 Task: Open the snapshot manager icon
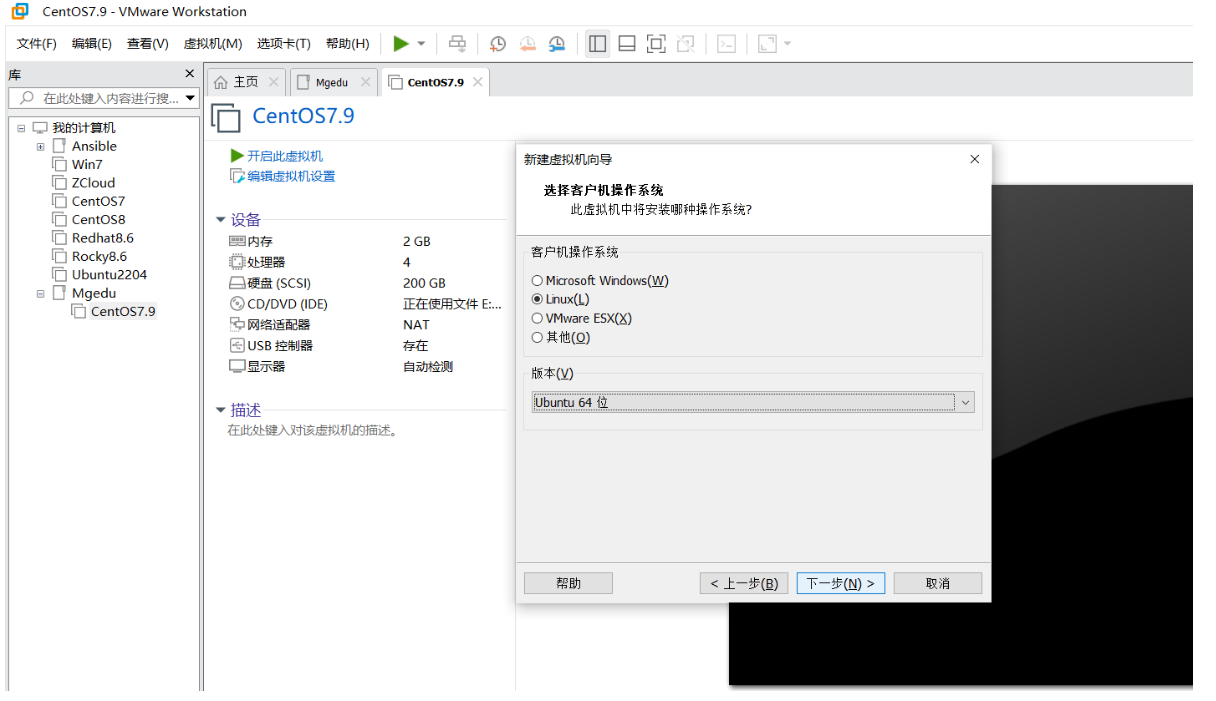(557, 43)
